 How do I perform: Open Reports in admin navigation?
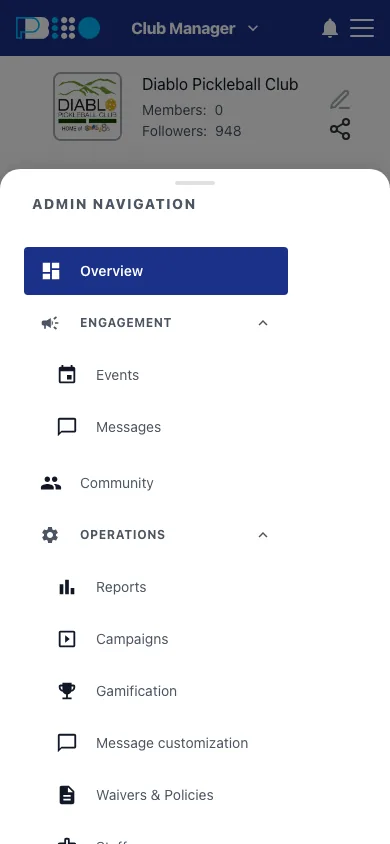[121, 587]
